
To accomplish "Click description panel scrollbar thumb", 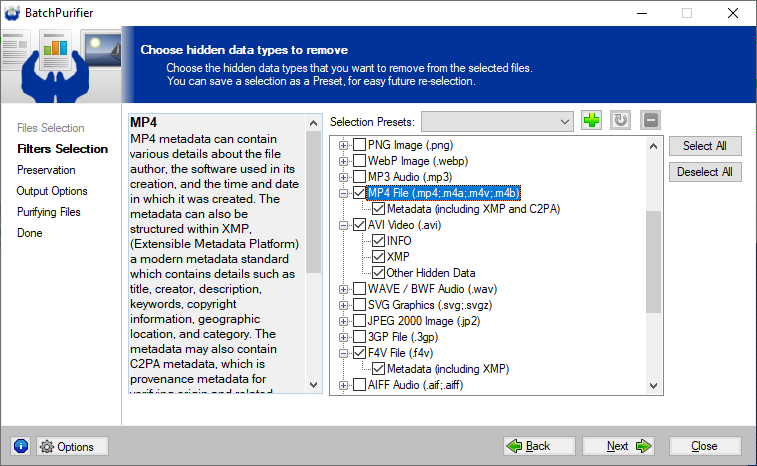I will (x=313, y=202).
